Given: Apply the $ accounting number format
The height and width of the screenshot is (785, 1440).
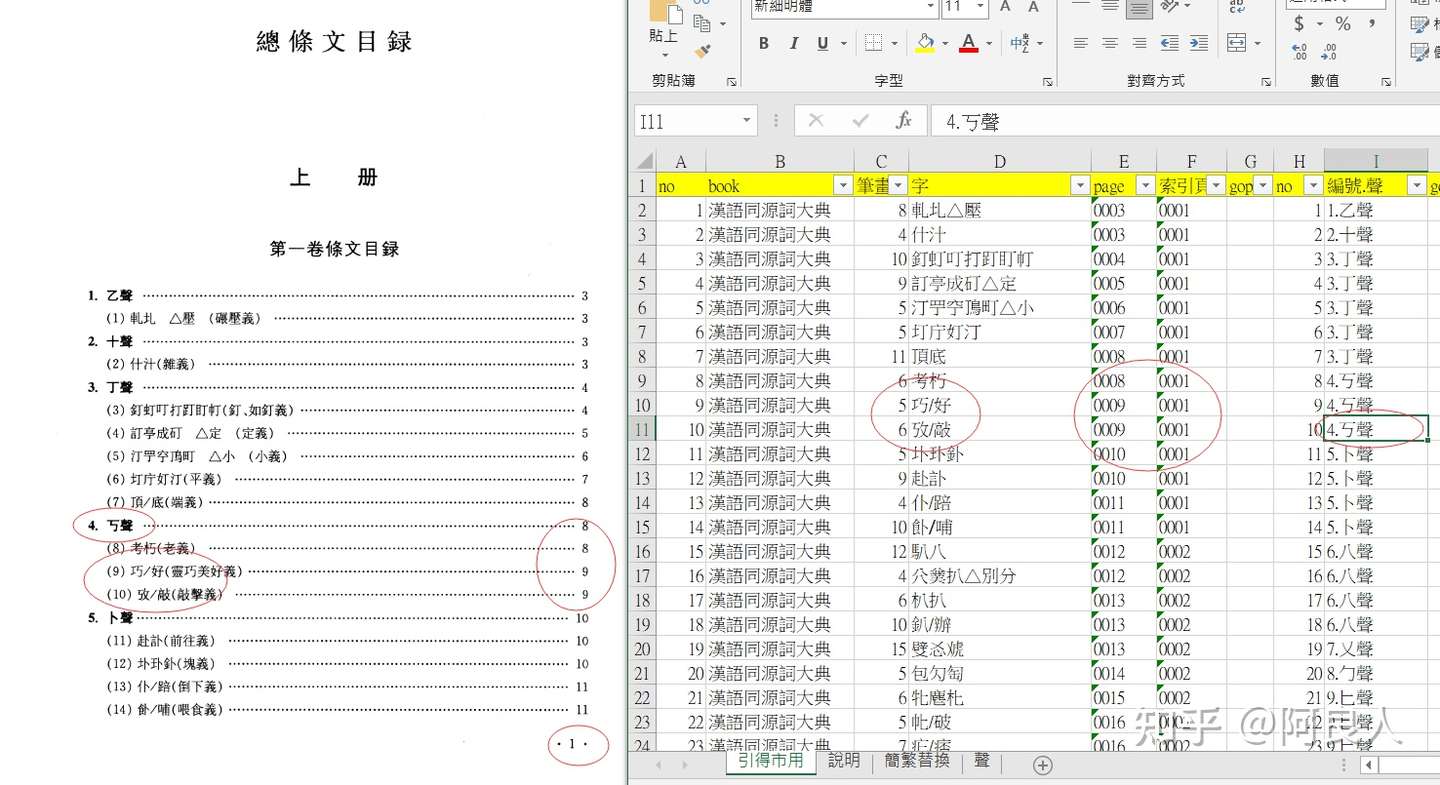Looking at the screenshot, I should coord(1299,23).
